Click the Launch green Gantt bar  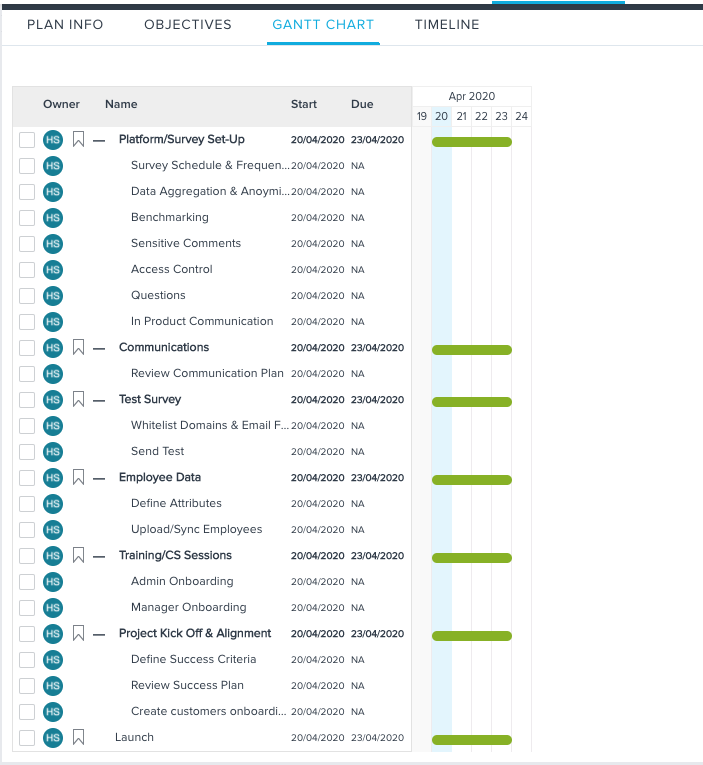click(x=472, y=740)
